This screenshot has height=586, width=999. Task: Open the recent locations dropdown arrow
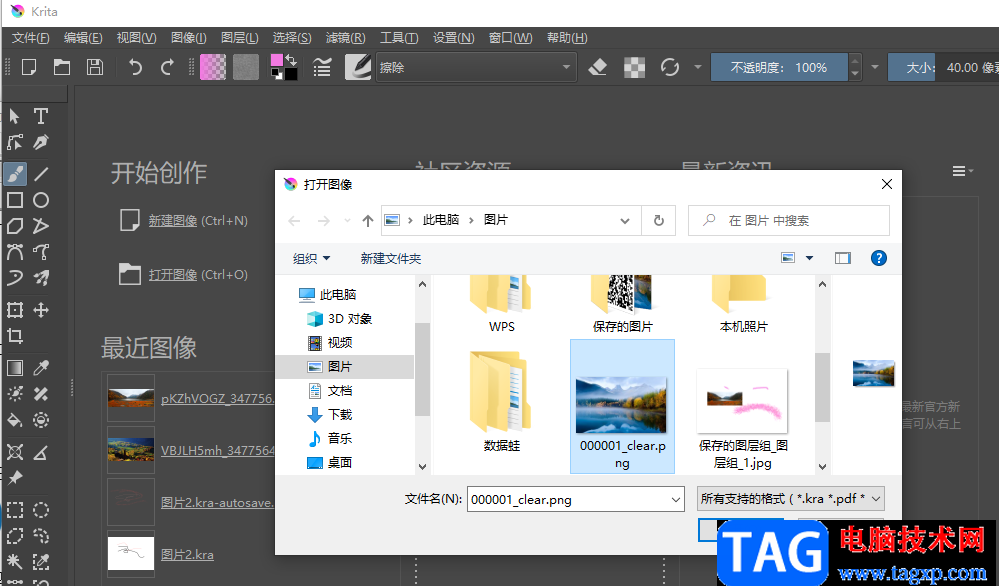click(x=347, y=220)
